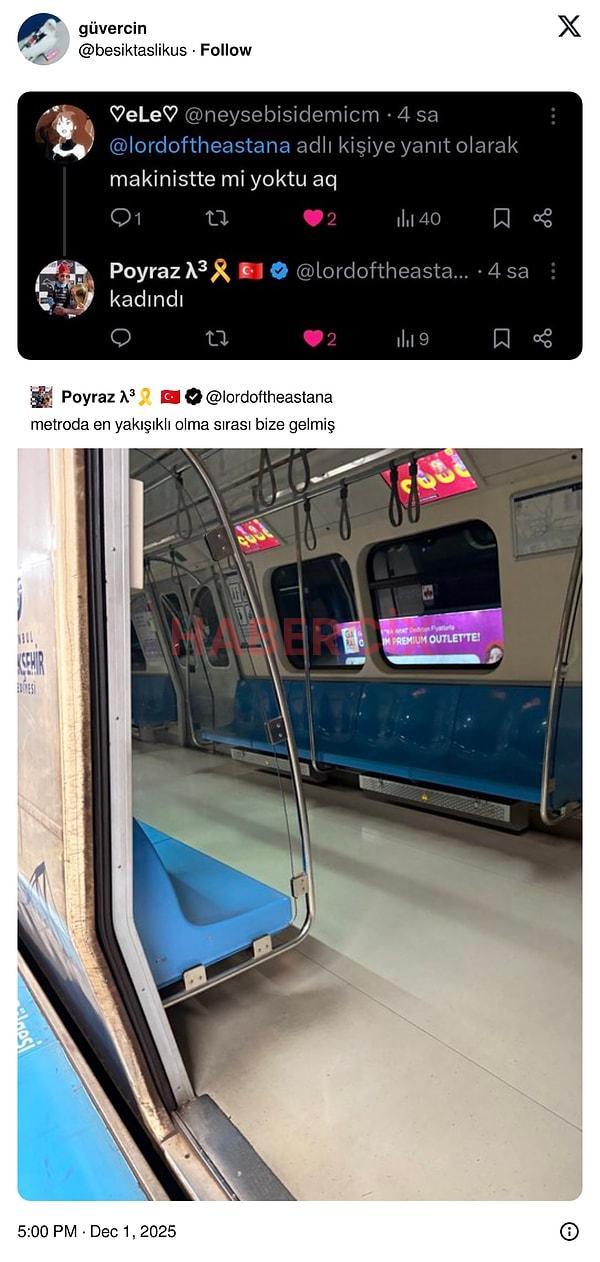Viewport: 600px width, 1262px height.
Task: Open the tweet info icon
Action: point(569,1231)
